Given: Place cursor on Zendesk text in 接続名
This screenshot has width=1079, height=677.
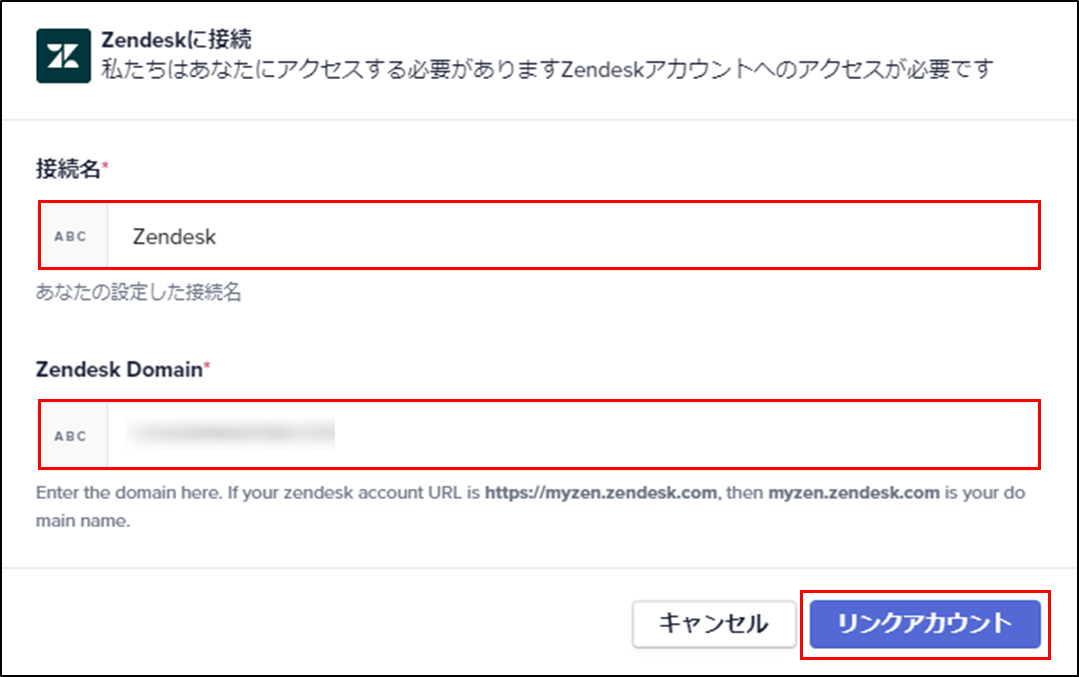Looking at the screenshot, I should tap(174, 237).
